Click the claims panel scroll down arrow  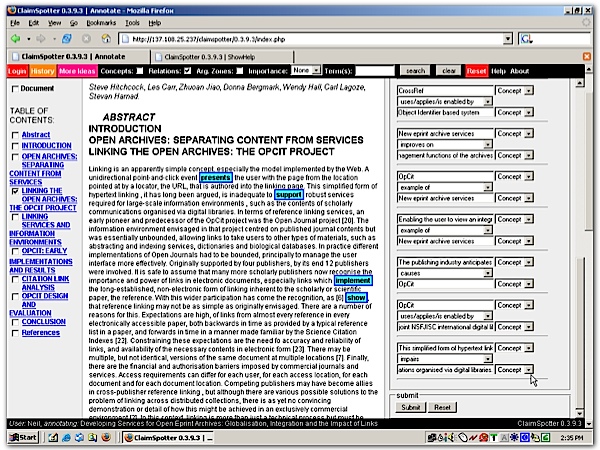click(580, 413)
